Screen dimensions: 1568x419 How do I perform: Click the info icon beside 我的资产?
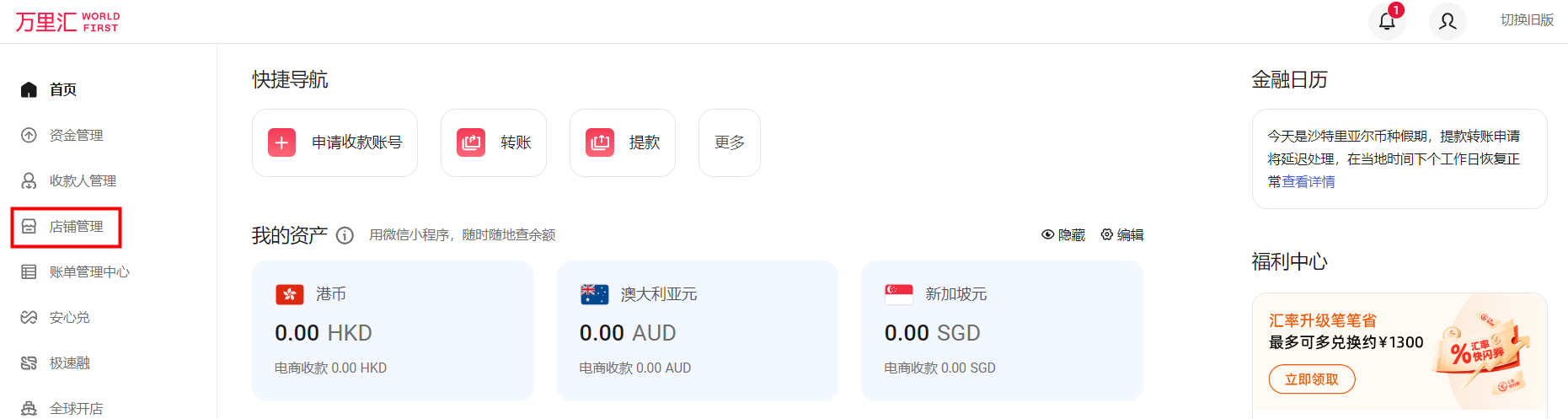[345, 235]
